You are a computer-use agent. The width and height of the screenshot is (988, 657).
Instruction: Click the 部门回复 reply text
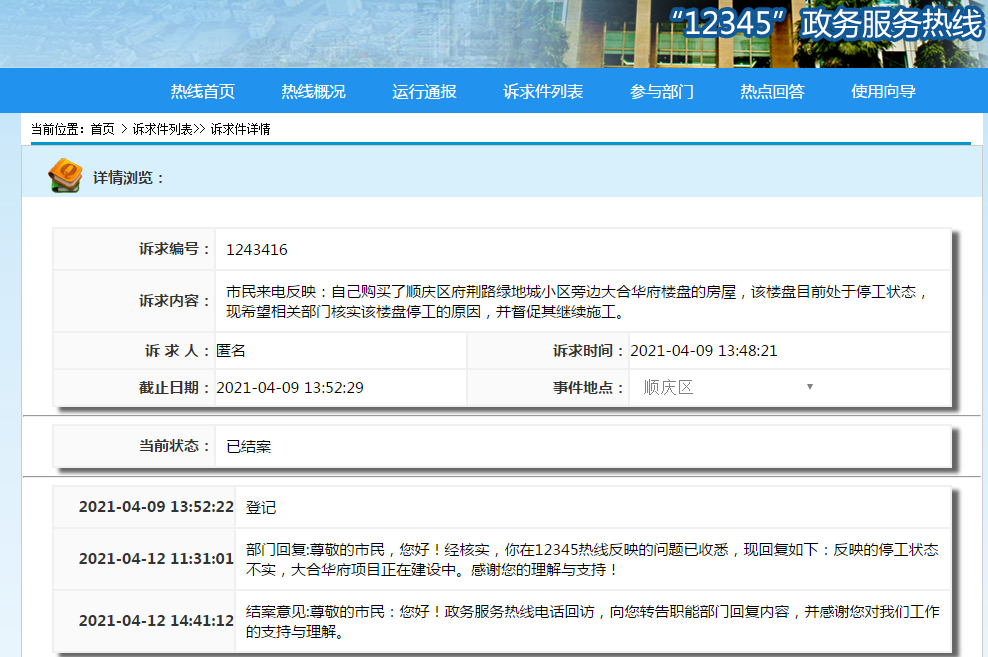pyautogui.click(x=592, y=560)
